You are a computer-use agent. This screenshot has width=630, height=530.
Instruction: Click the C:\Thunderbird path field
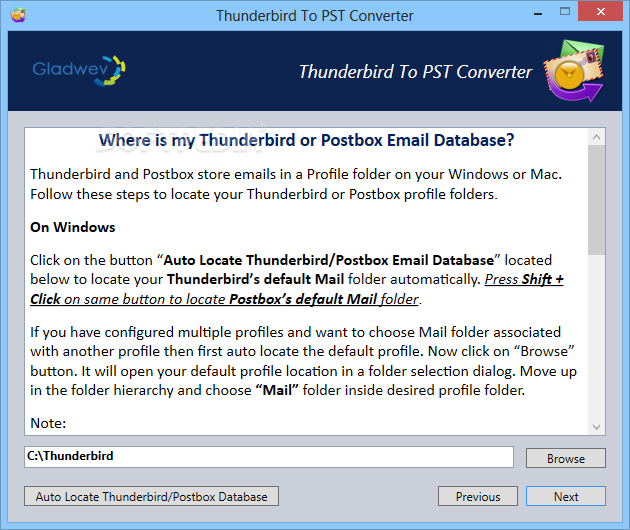coord(269,457)
